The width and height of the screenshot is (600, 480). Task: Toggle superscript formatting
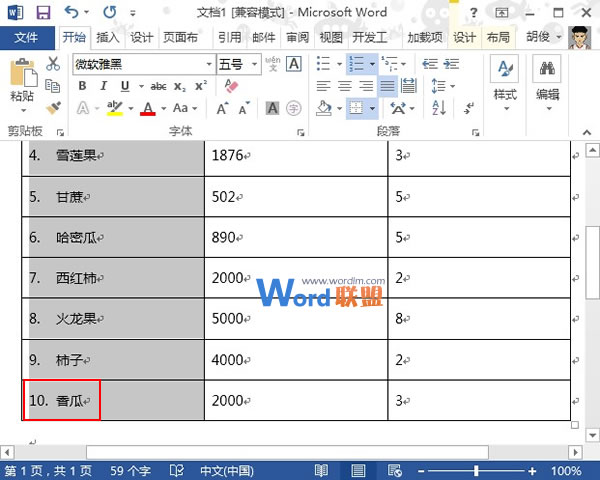[201, 86]
